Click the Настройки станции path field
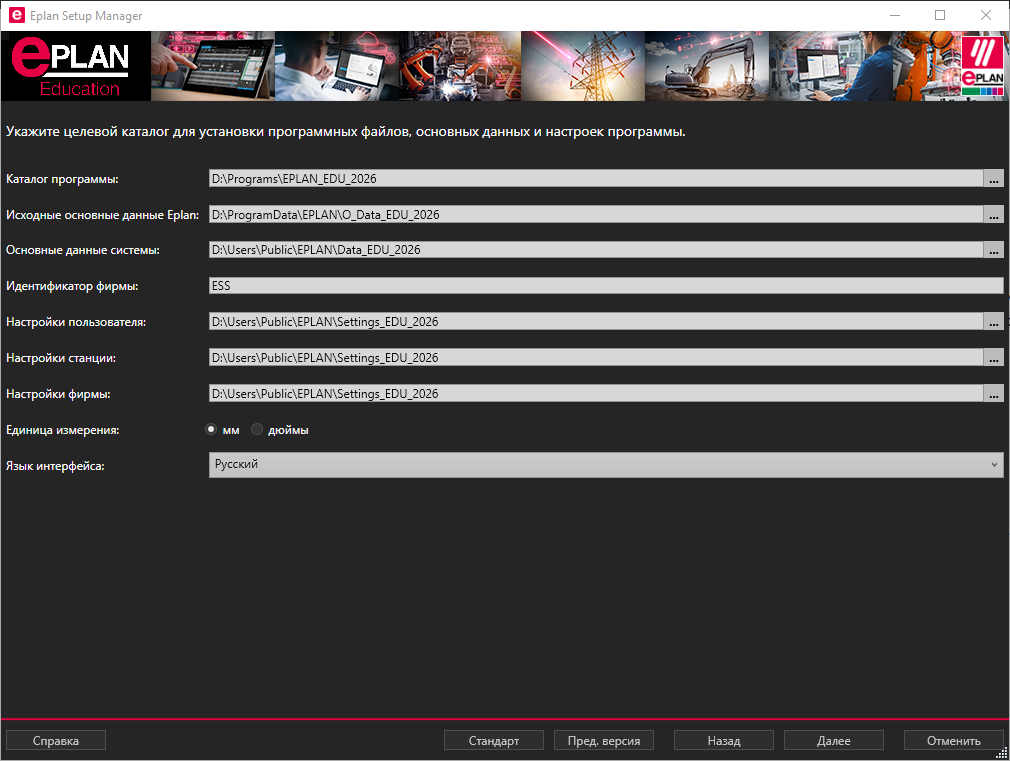The image size is (1010, 761). (596, 358)
